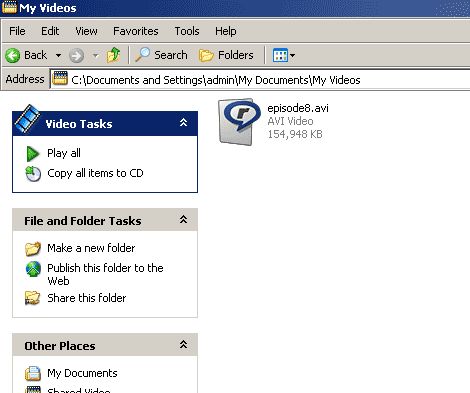The image size is (470, 393).
Task: Click the Search magnifier icon
Action: coord(142,55)
